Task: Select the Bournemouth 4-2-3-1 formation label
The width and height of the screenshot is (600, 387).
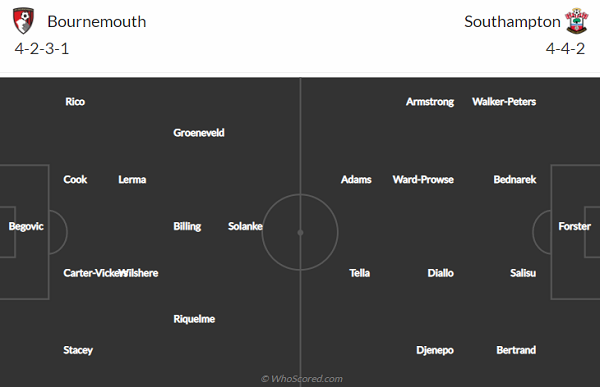Action: [42, 49]
